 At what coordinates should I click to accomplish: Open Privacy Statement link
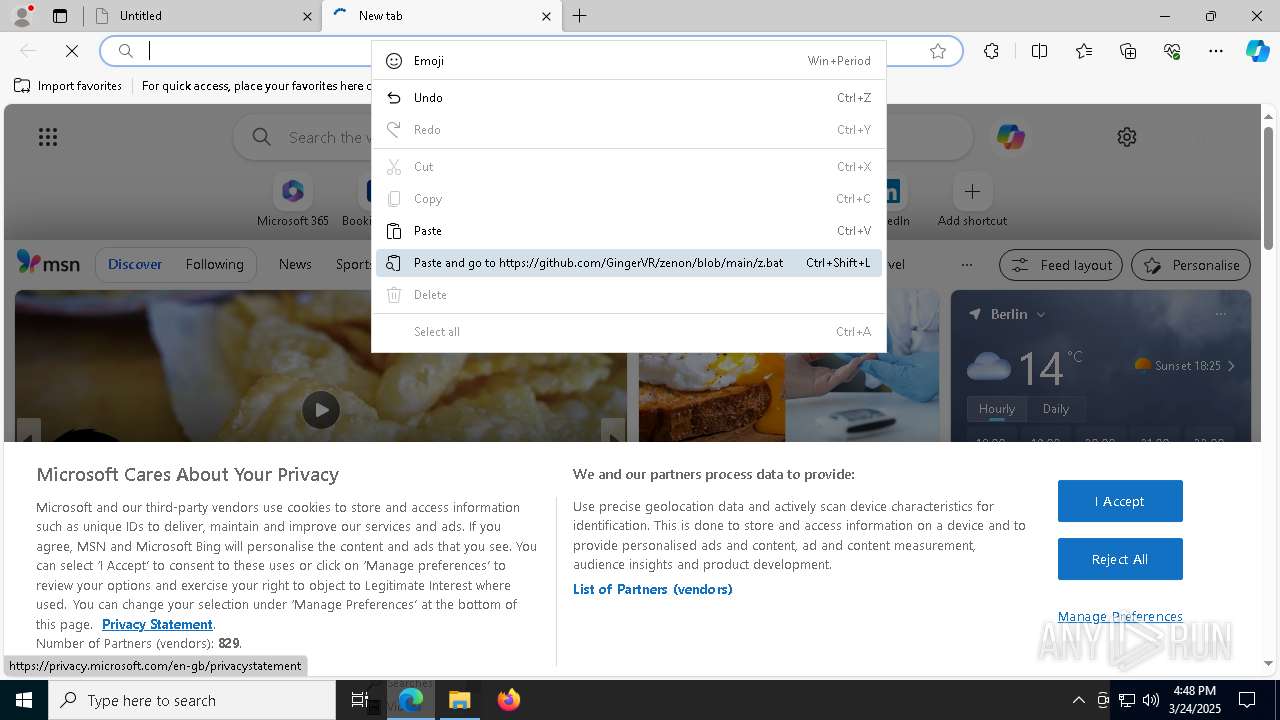(x=157, y=624)
